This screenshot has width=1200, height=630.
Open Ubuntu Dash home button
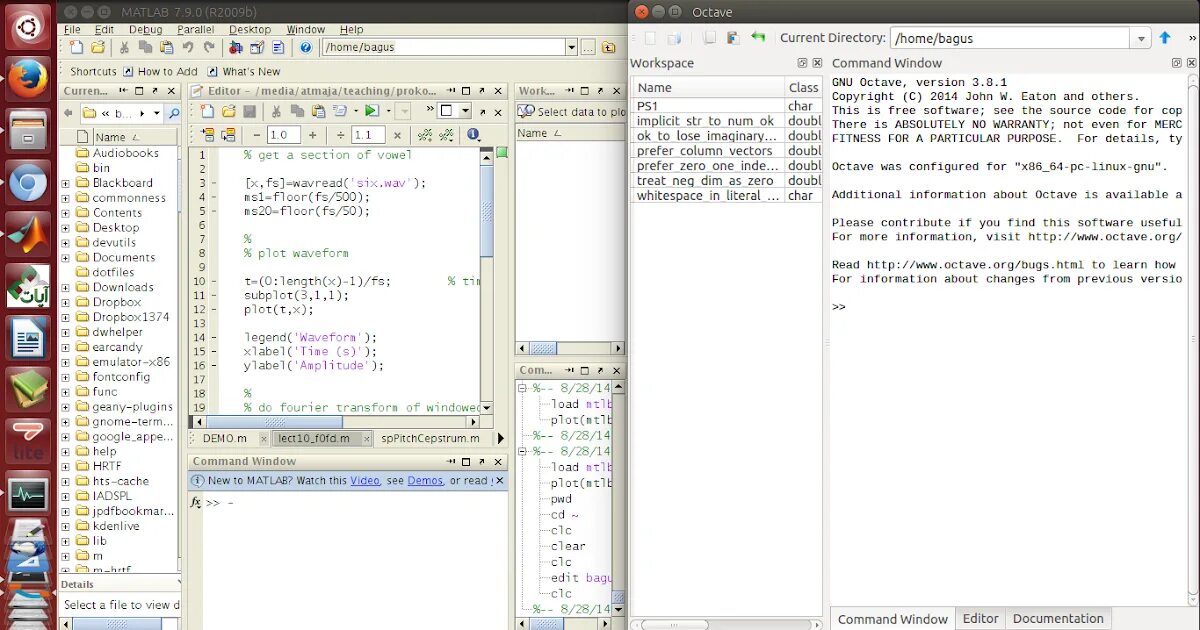coord(28,27)
